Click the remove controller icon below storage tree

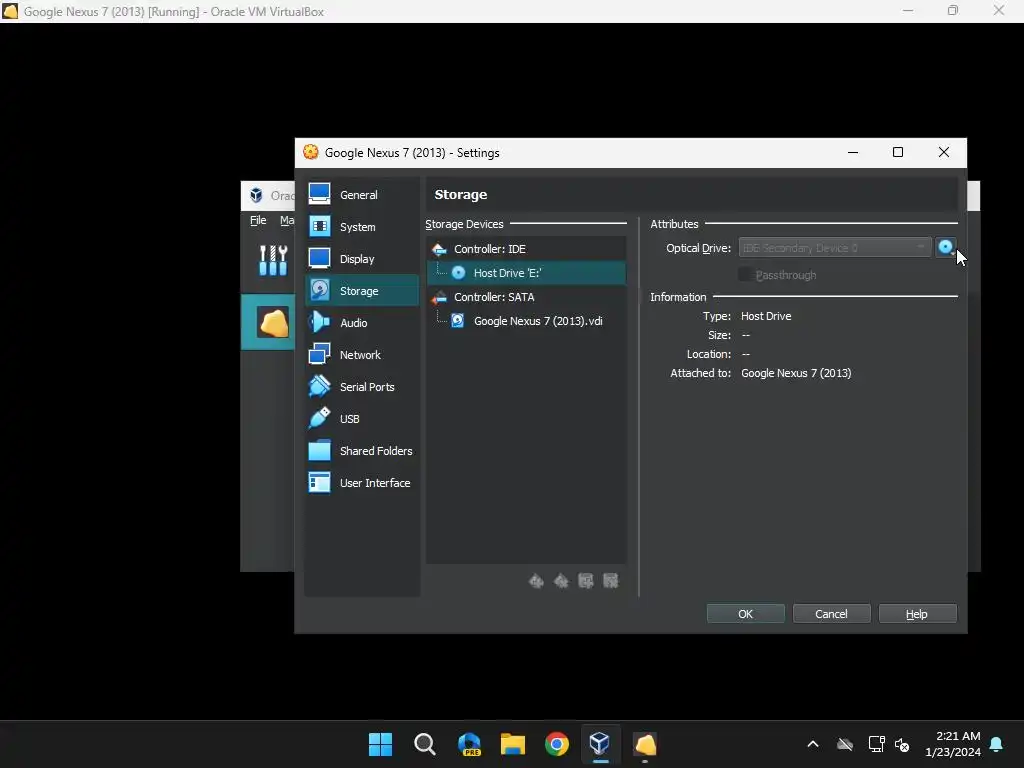coord(561,581)
